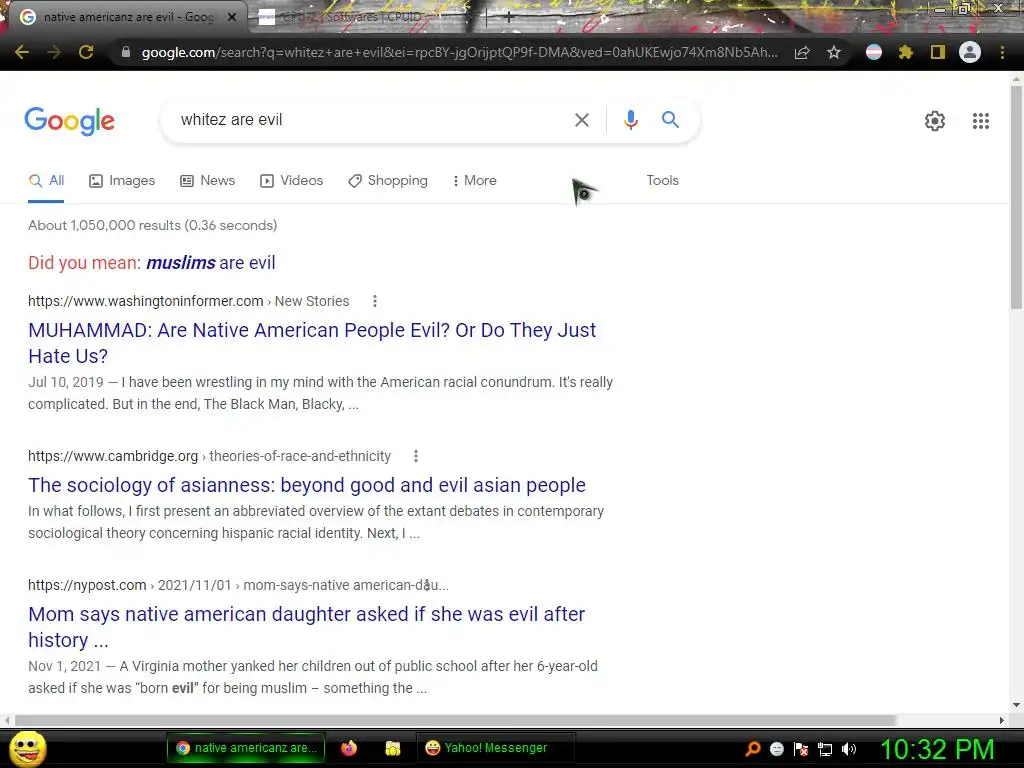Click the Chrome taskbar button
1024x768 pixels.
(x=246, y=748)
